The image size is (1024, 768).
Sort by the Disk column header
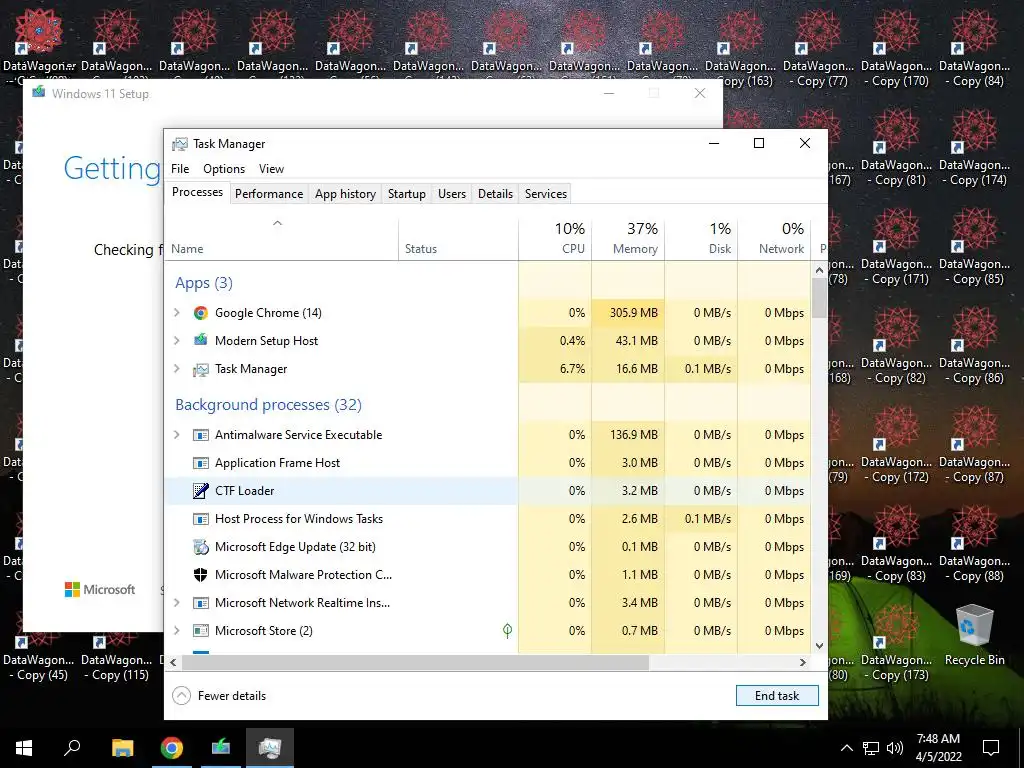pos(701,238)
